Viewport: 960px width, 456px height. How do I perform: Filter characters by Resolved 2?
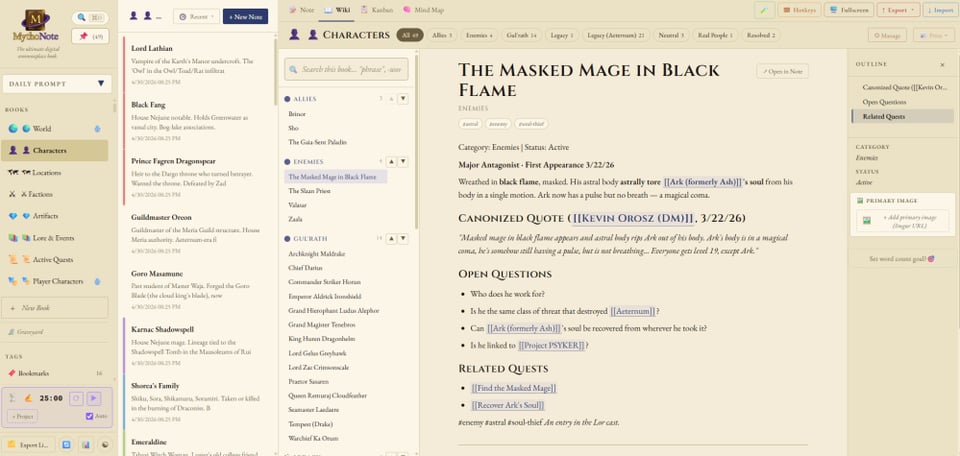760,36
